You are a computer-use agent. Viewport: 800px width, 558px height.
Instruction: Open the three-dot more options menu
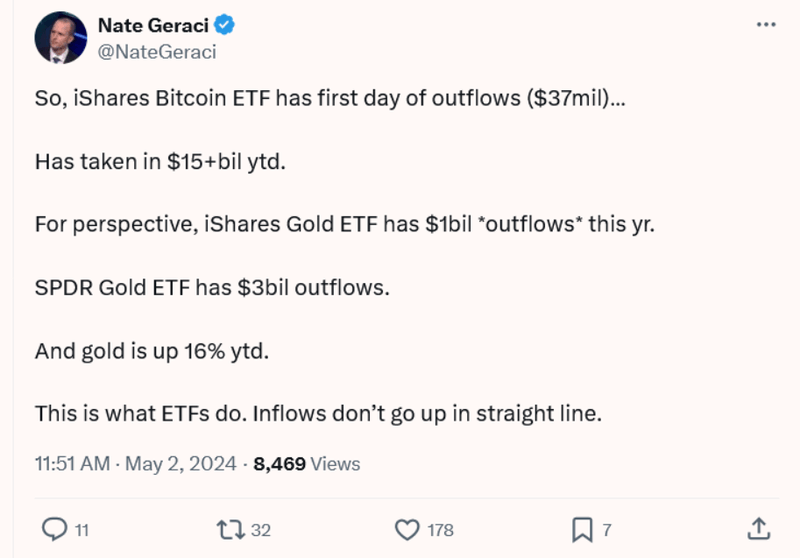click(766, 22)
